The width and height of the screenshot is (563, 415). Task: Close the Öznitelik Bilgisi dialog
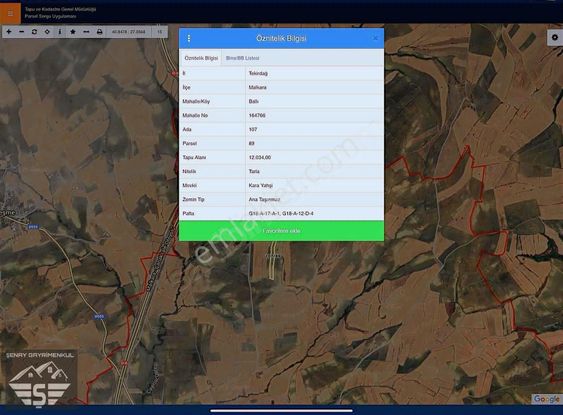click(x=375, y=38)
